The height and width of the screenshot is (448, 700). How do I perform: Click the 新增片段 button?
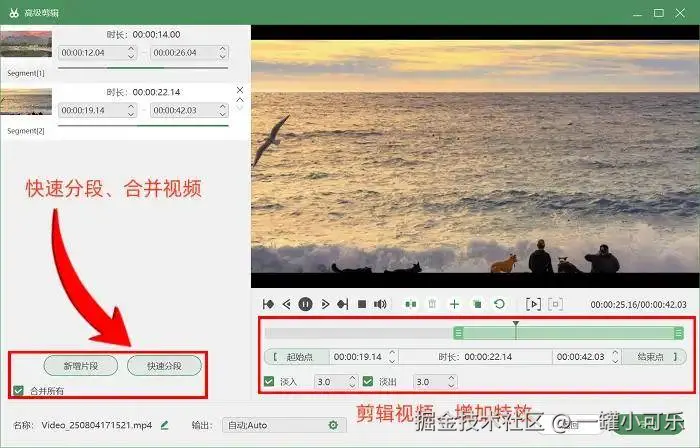[81, 366]
